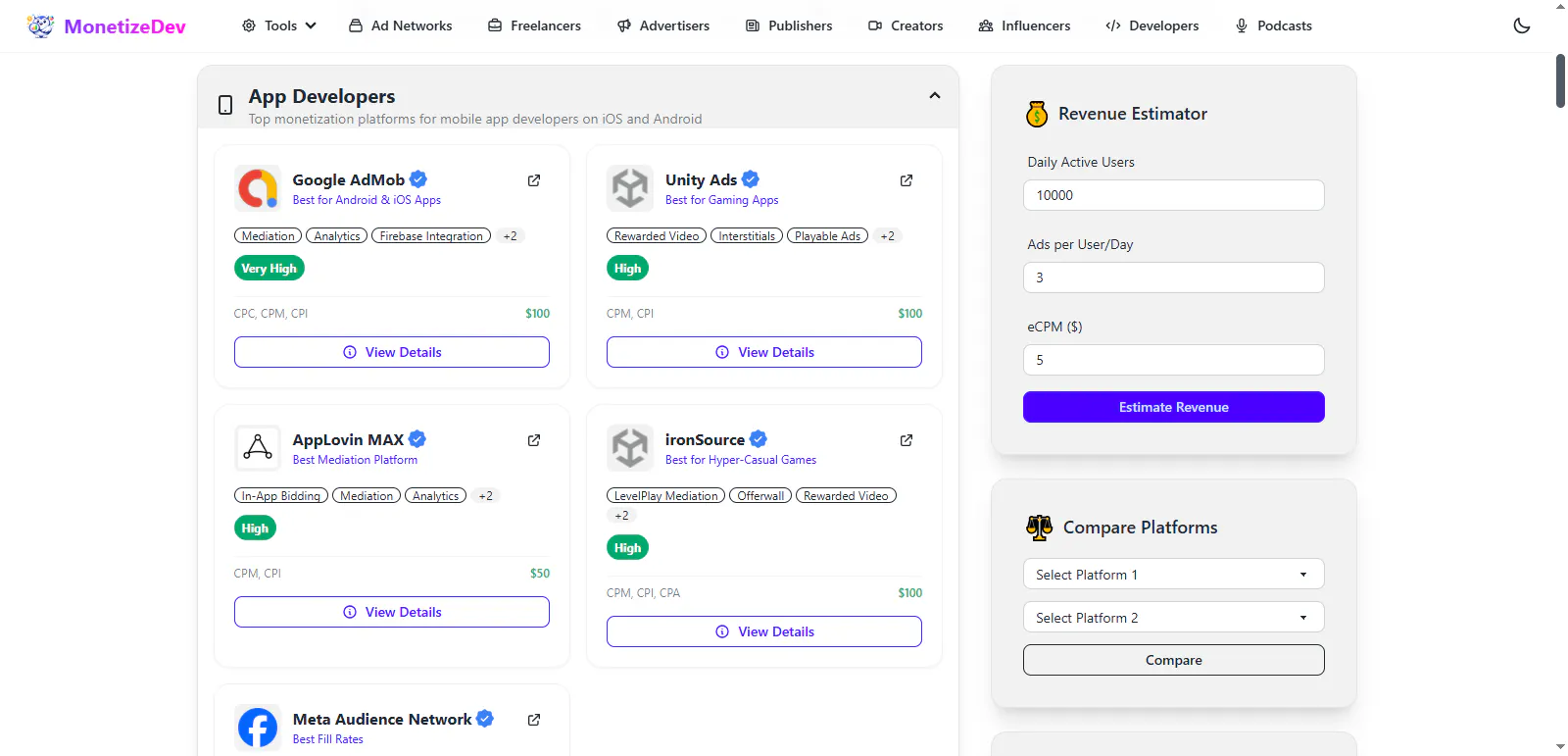Go to Ad Networks page
Screen dimensions: 1568x756
click(x=400, y=25)
